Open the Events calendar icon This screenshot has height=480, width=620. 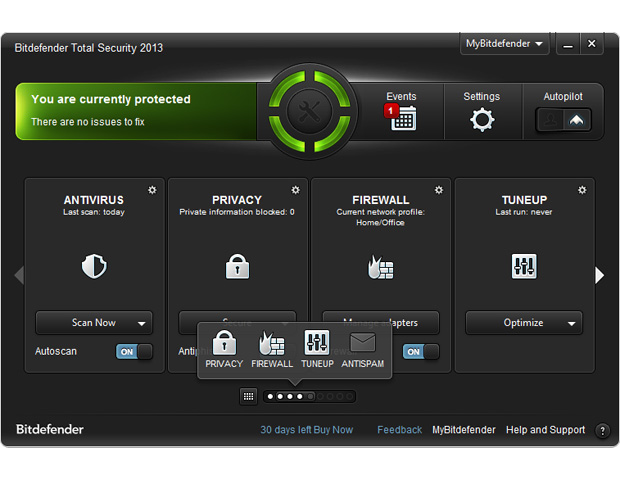[x=402, y=118]
